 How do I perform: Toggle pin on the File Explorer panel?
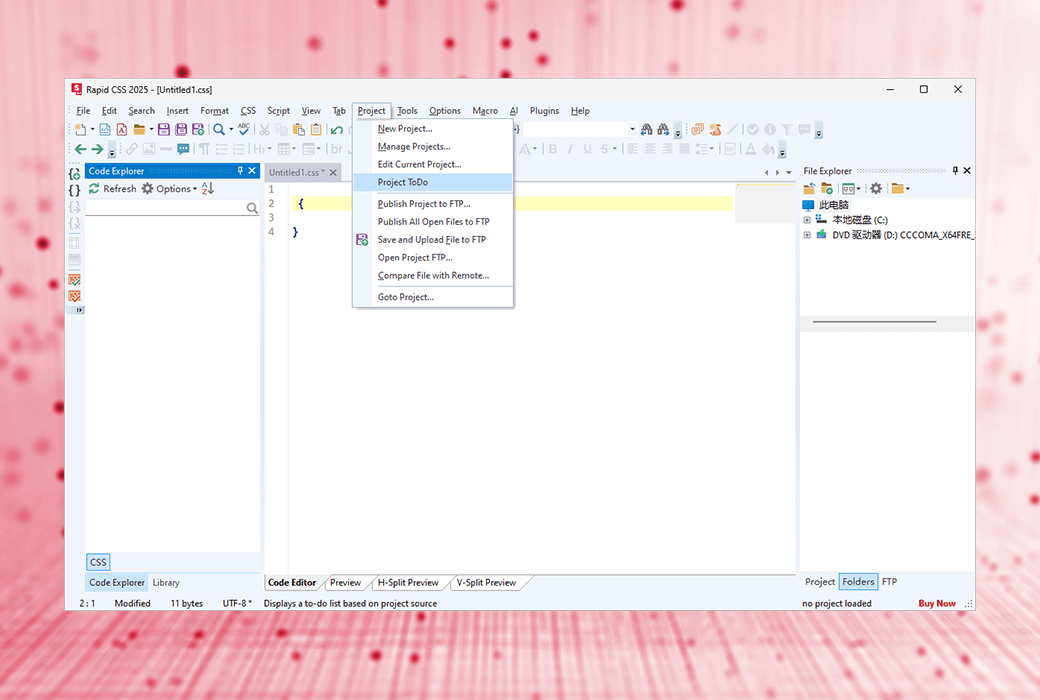click(x=955, y=171)
